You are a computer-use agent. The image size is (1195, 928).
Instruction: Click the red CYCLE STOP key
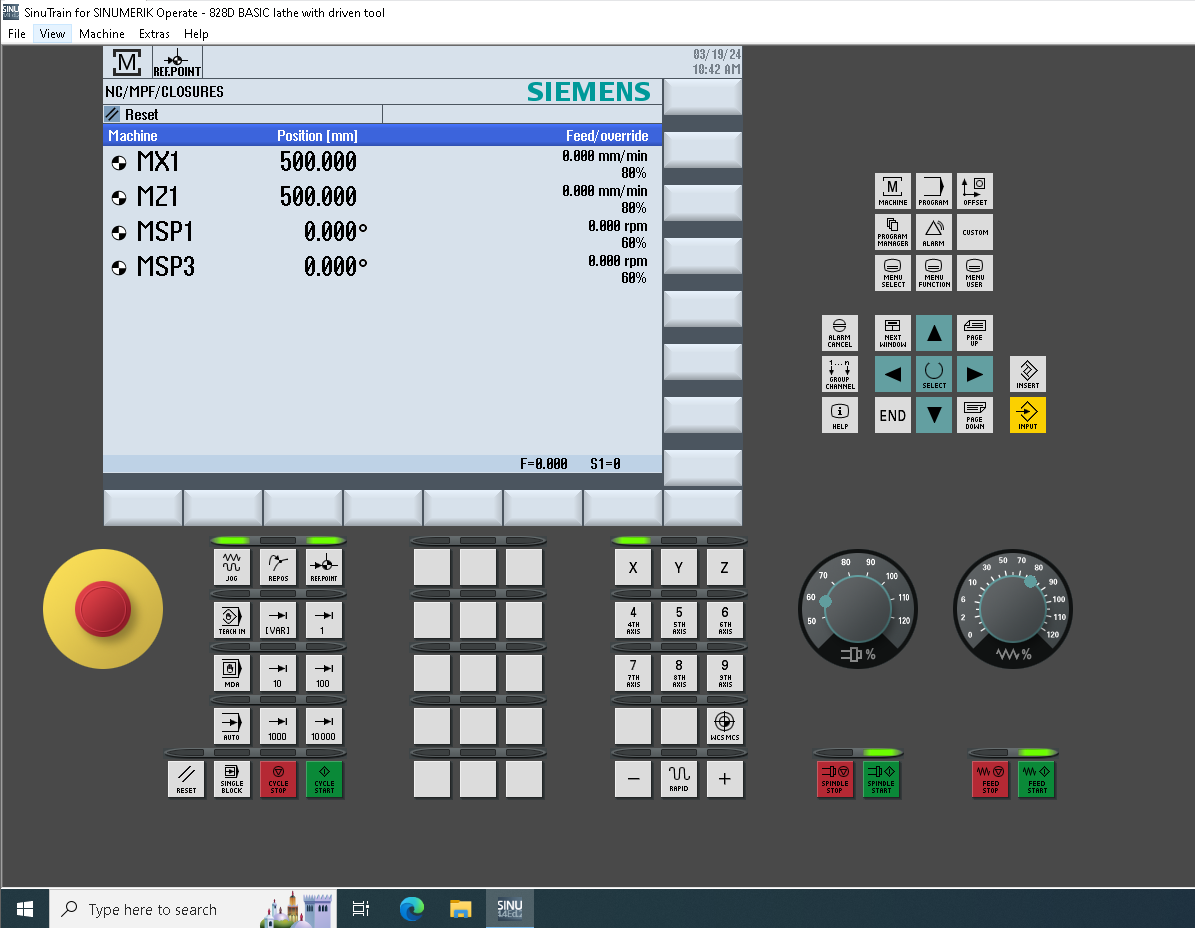pos(278,779)
